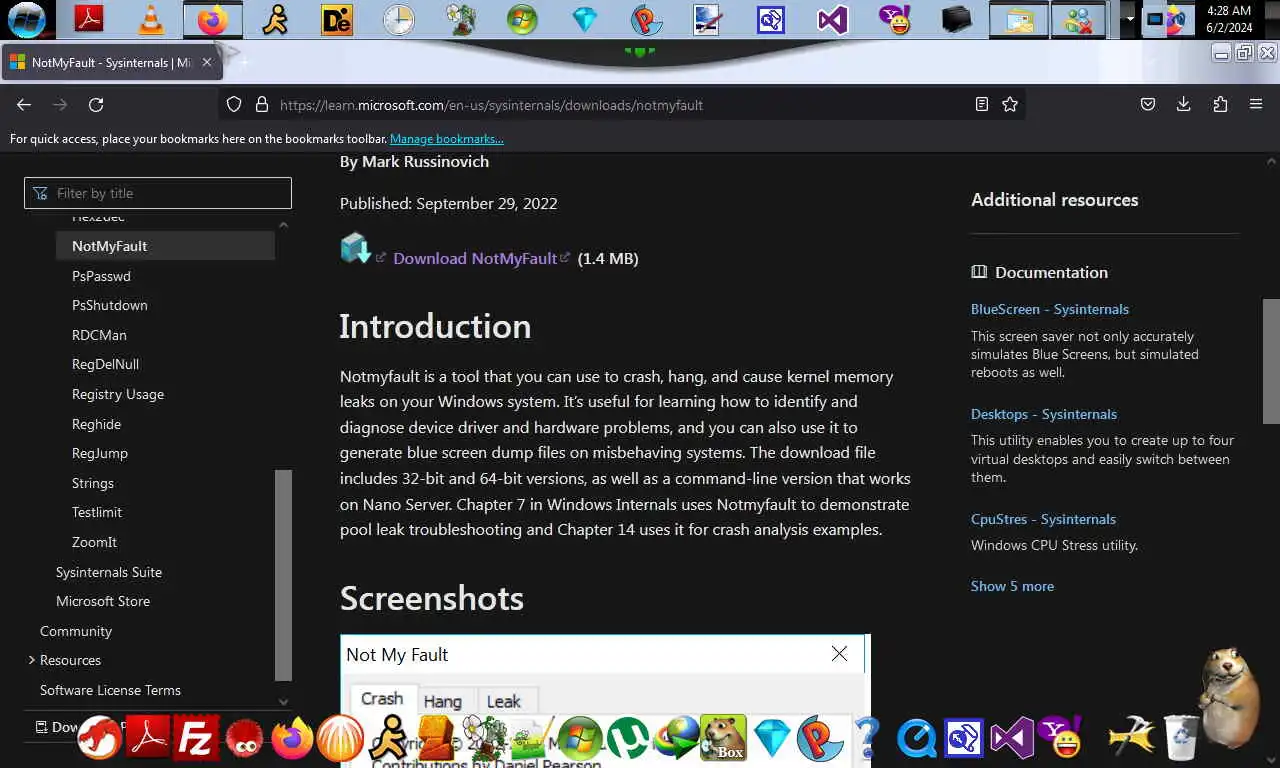
Task: Open the Firefox downloads panel
Action: [1184, 104]
